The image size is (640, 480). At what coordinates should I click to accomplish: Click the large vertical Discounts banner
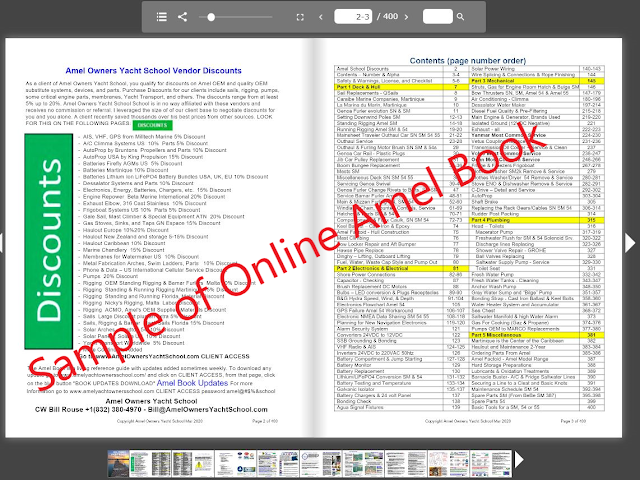pyautogui.click(x=49, y=241)
